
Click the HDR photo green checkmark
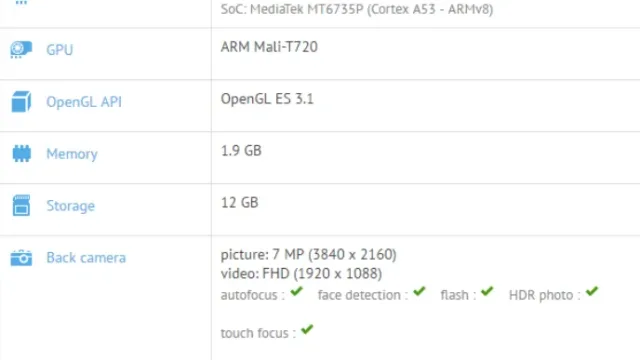[x=591, y=291]
